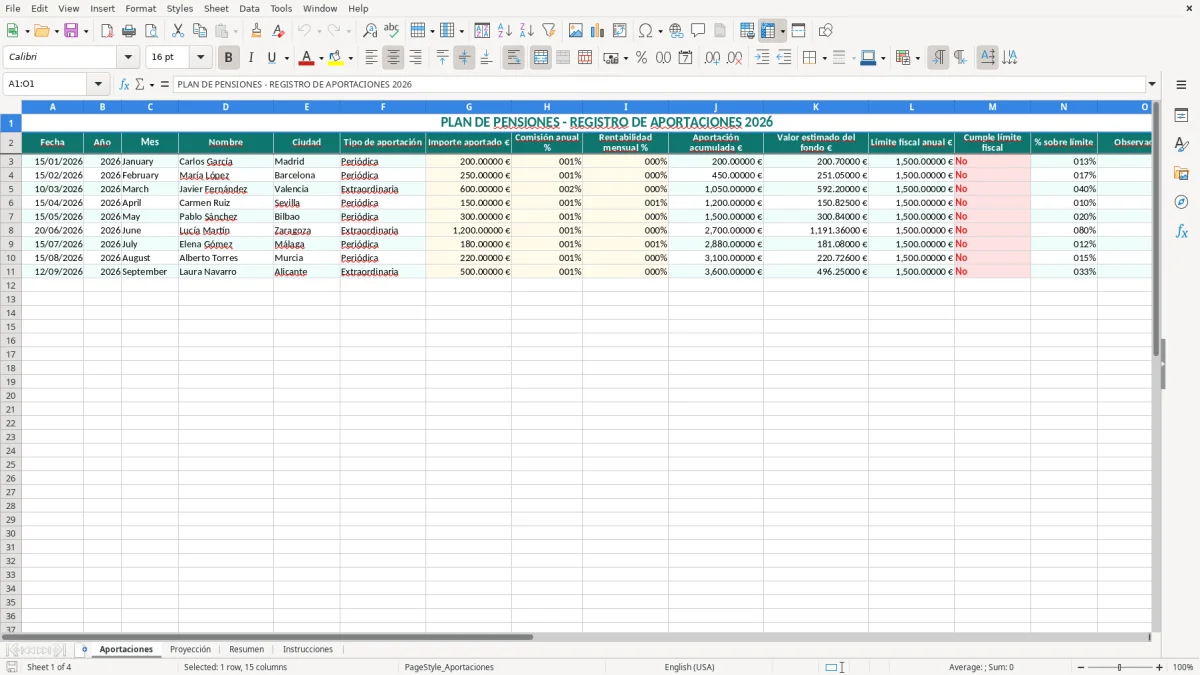Expand the formula bar
Screen dimensions: 1200x675
click(x=1152, y=84)
